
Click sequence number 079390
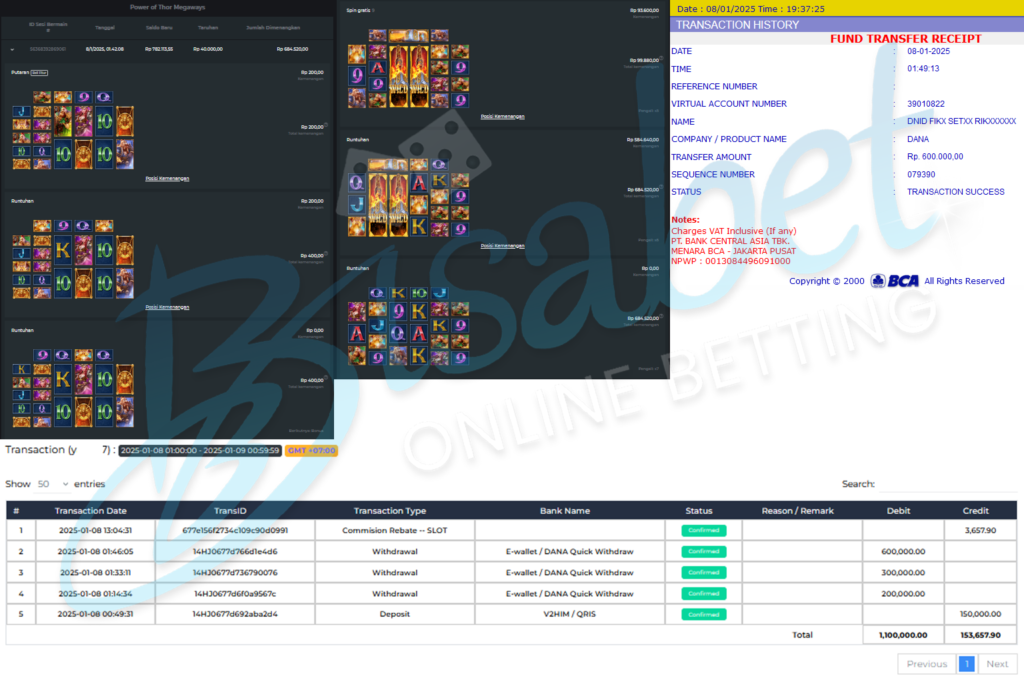tap(921, 174)
